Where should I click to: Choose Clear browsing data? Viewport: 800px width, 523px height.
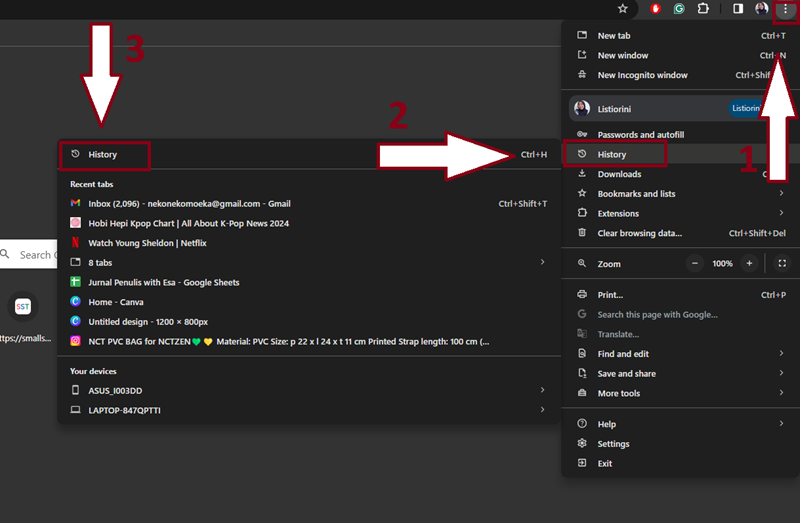tap(681, 233)
